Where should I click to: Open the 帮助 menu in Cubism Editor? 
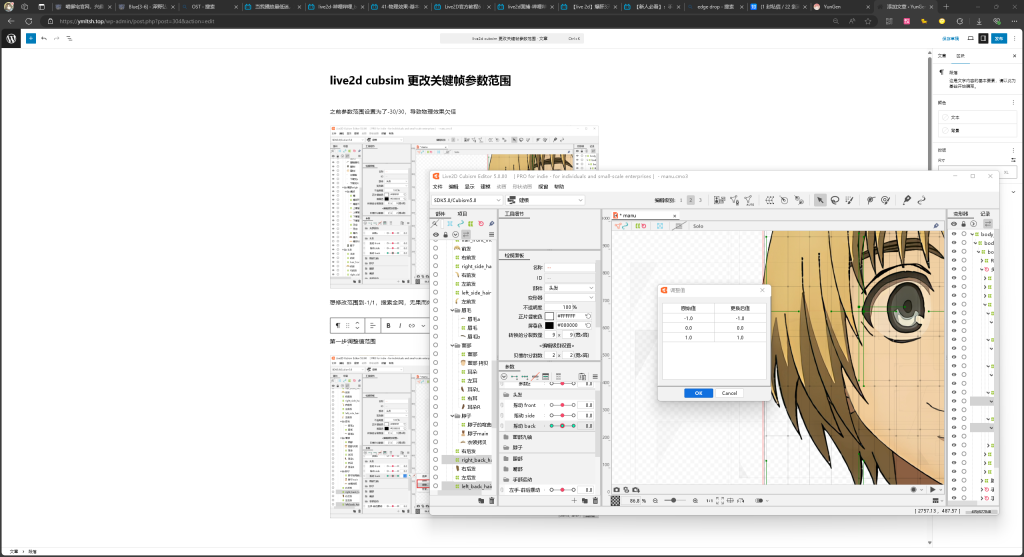(x=559, y=187)
